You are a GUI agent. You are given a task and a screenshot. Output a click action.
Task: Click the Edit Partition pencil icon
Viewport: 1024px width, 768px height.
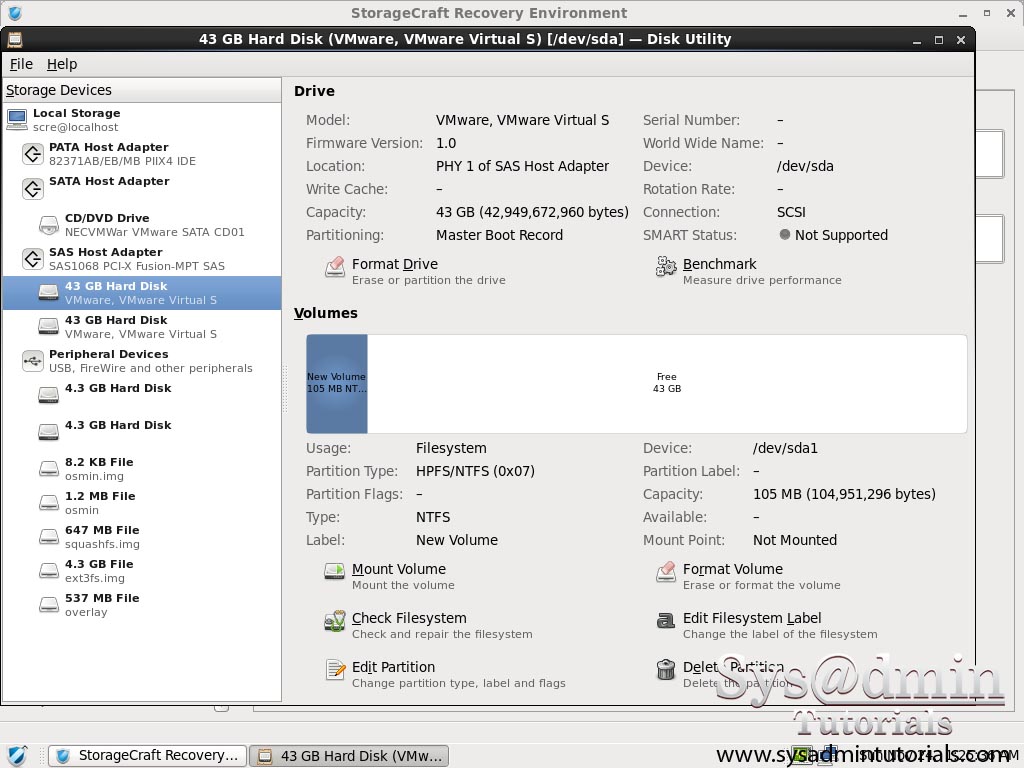[x=335, y=670]
